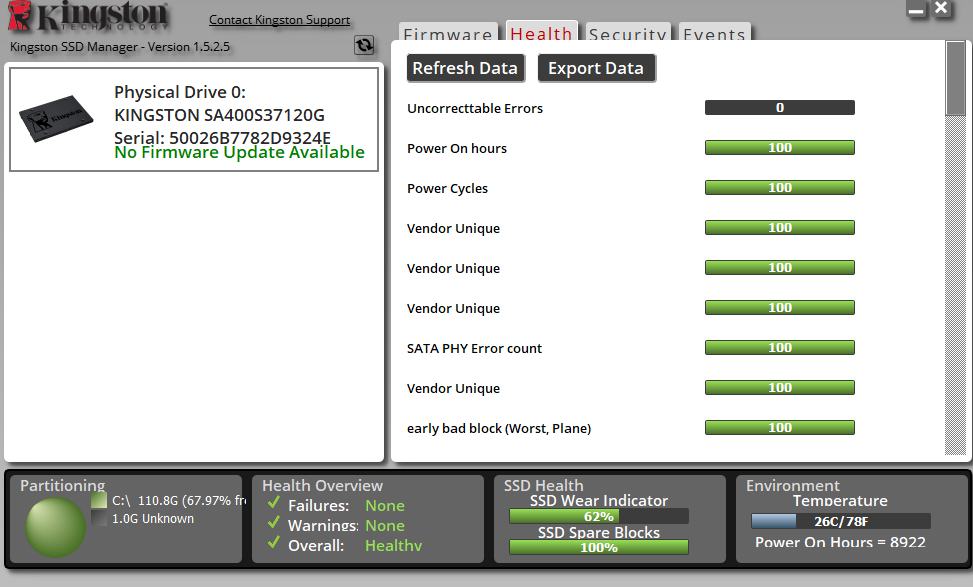Click the early bad block value bar
This screenshot has height=587, width=973.
click(780, 428)
